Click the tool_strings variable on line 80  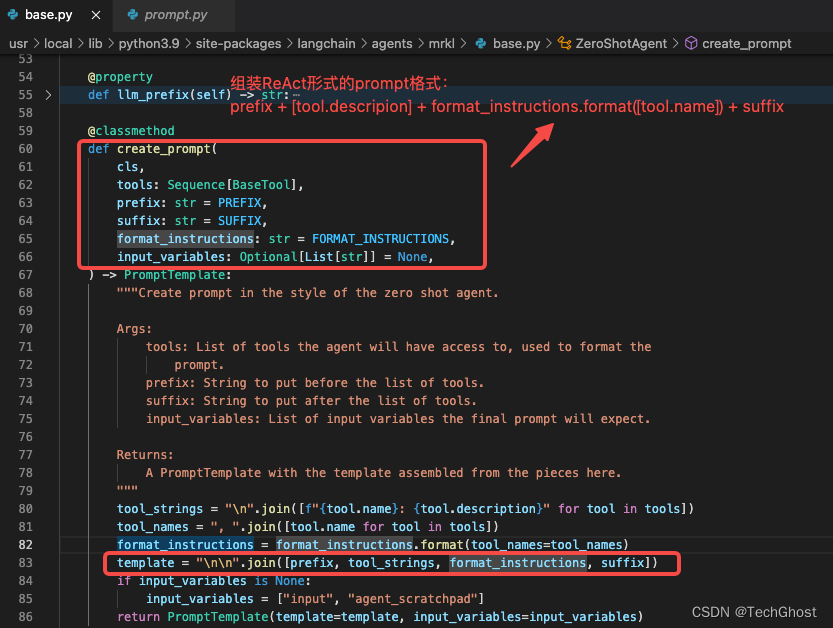[160, 509]
